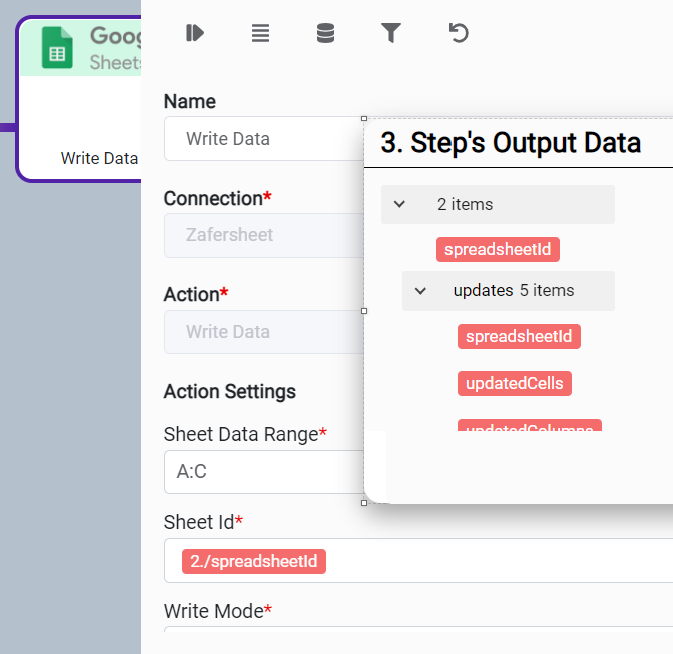Select the 2./spreadsheetId tag in Sheet Id
Image resolution: width=673 pixels, height=654 pixels.
(x=254, y=561)
